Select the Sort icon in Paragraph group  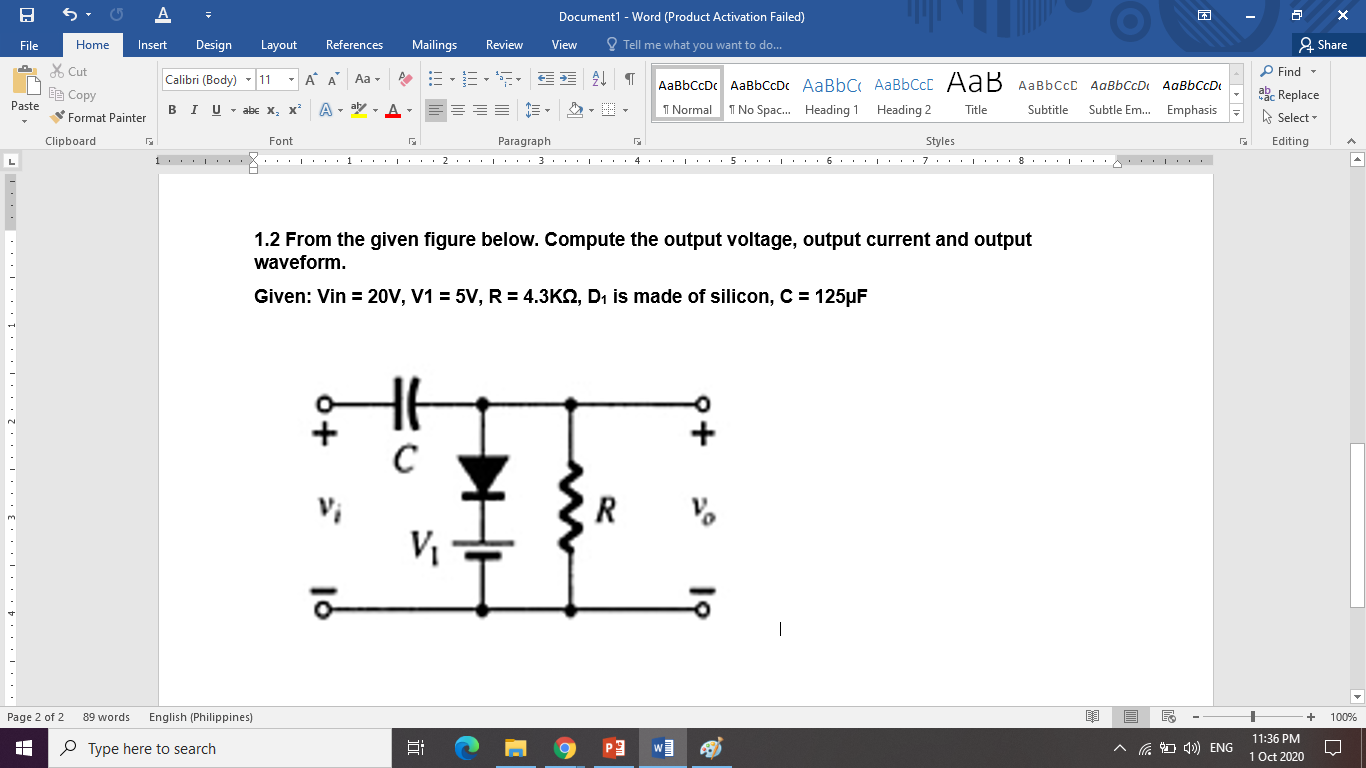600,79
